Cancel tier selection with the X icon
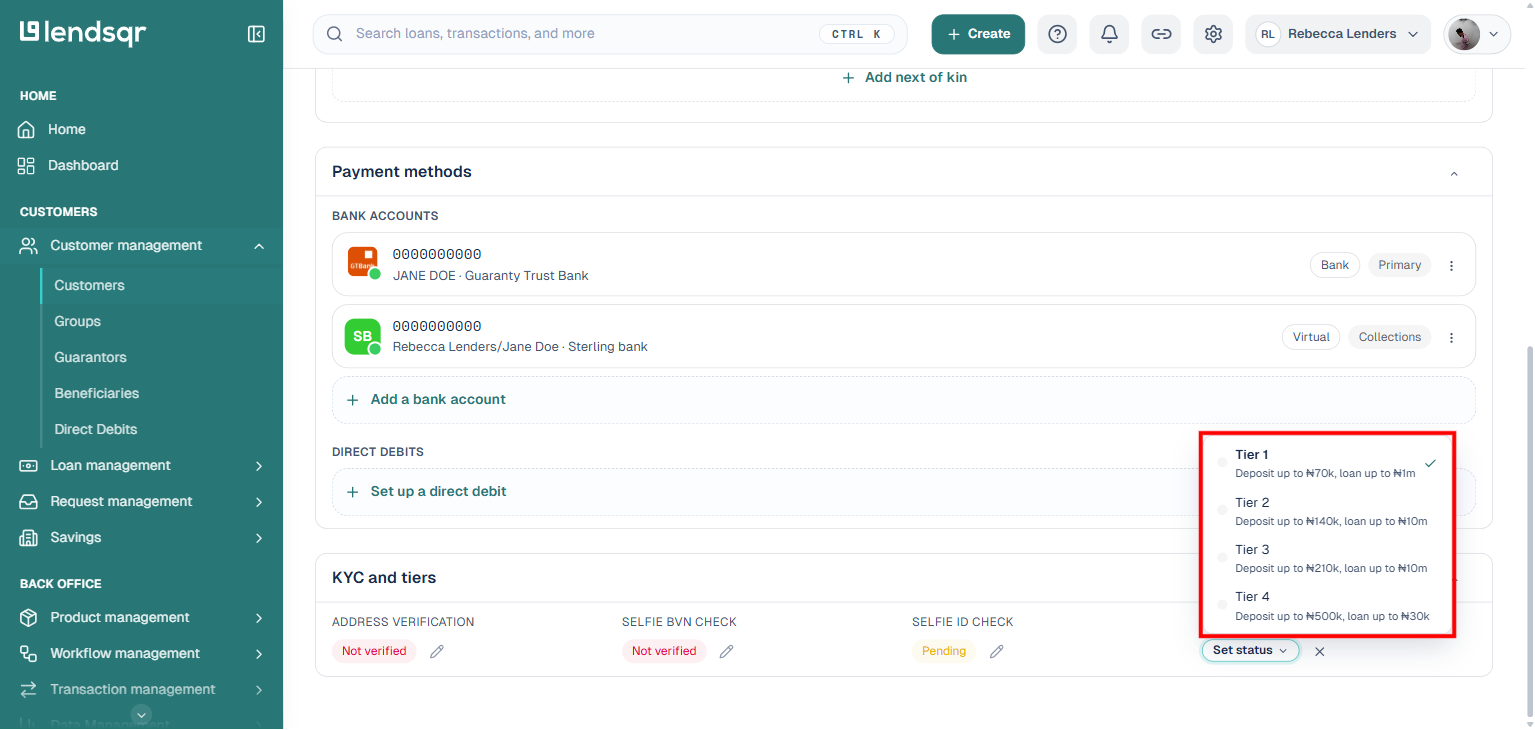The height and width of the screenshot is (730, 1535). 1320,651
